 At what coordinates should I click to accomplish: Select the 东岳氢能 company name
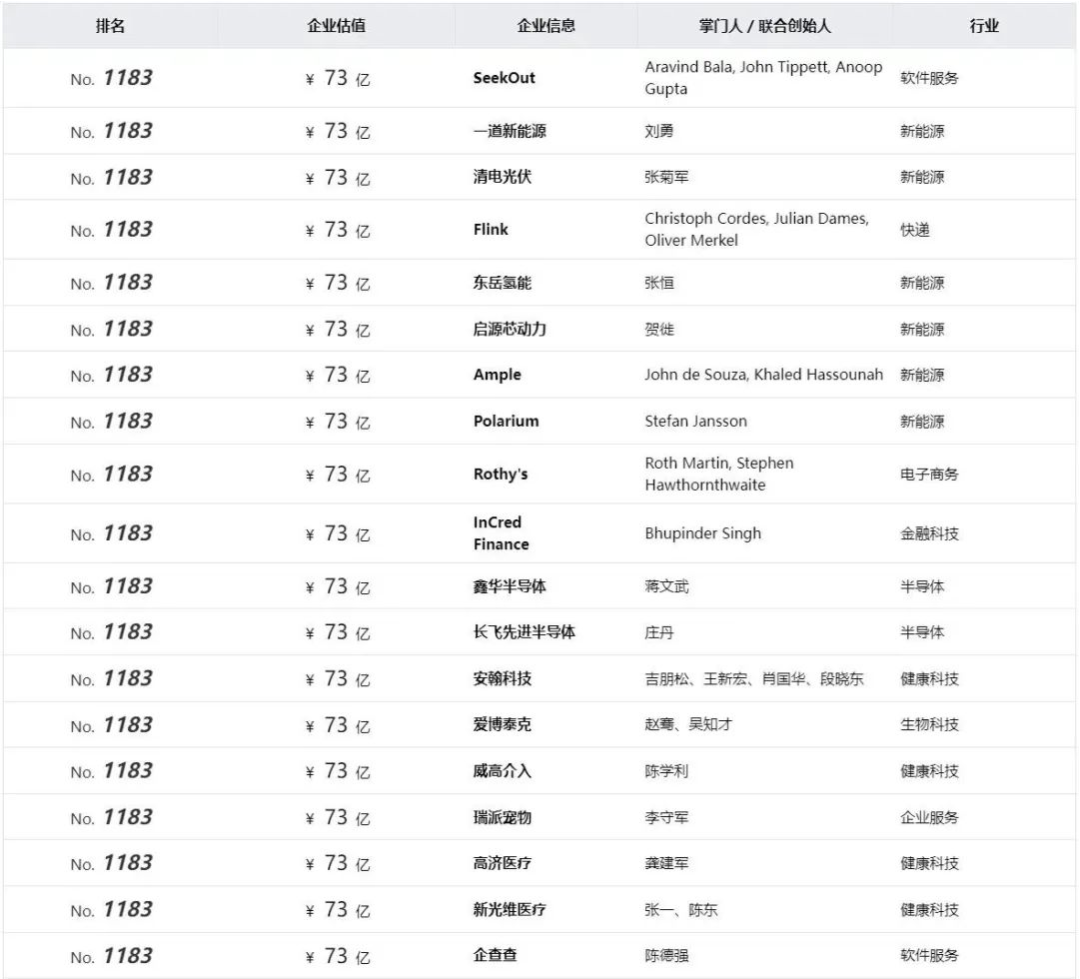[x=502, y=282]
